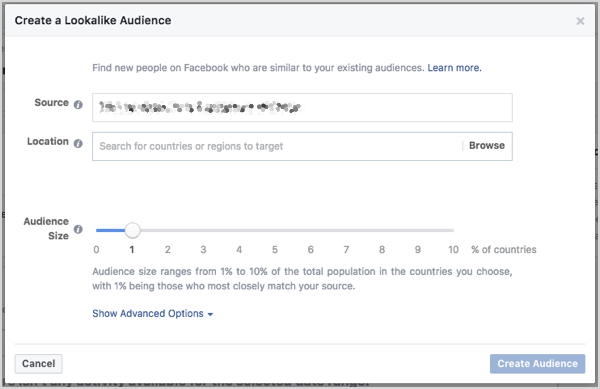Click the slider label 8
600x389 pixels.
pyautogui.click(x=382, y=250)
